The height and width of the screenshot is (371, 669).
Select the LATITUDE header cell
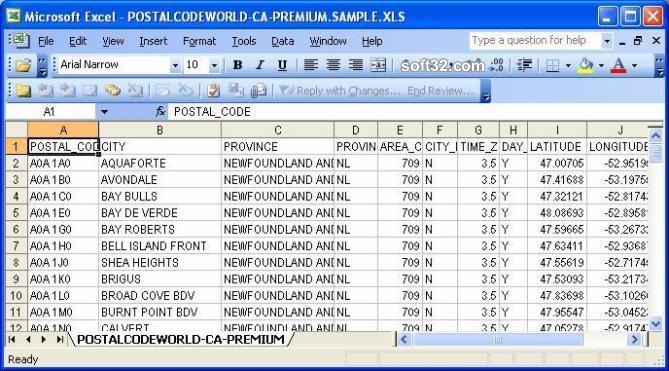pyautogui.click(x=557, y=147)
